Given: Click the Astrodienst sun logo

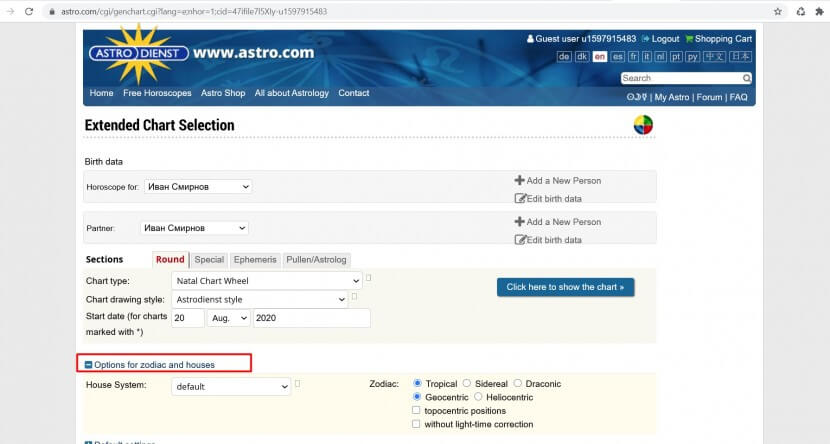Looking at the screenshot, I should pyautogui.click(x=137, y=53).
